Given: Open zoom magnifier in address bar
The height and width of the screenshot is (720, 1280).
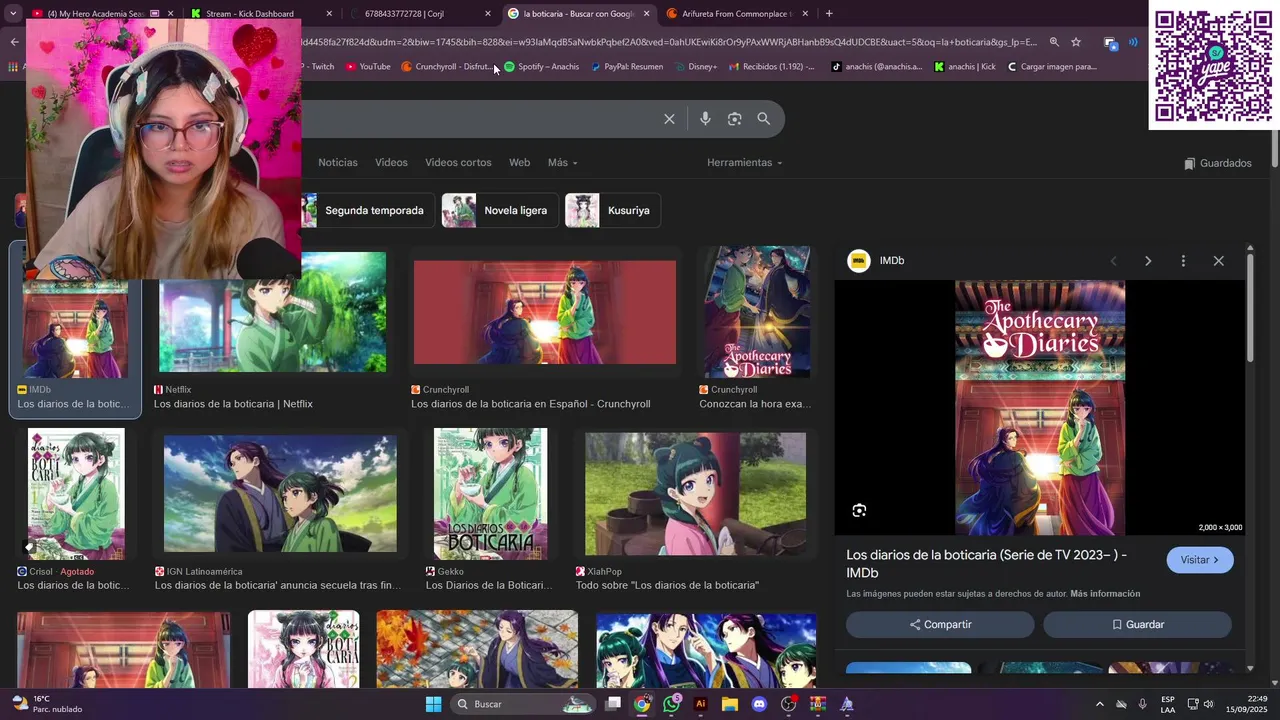Looking at the screenshot, I should [x=1054, y=42].
